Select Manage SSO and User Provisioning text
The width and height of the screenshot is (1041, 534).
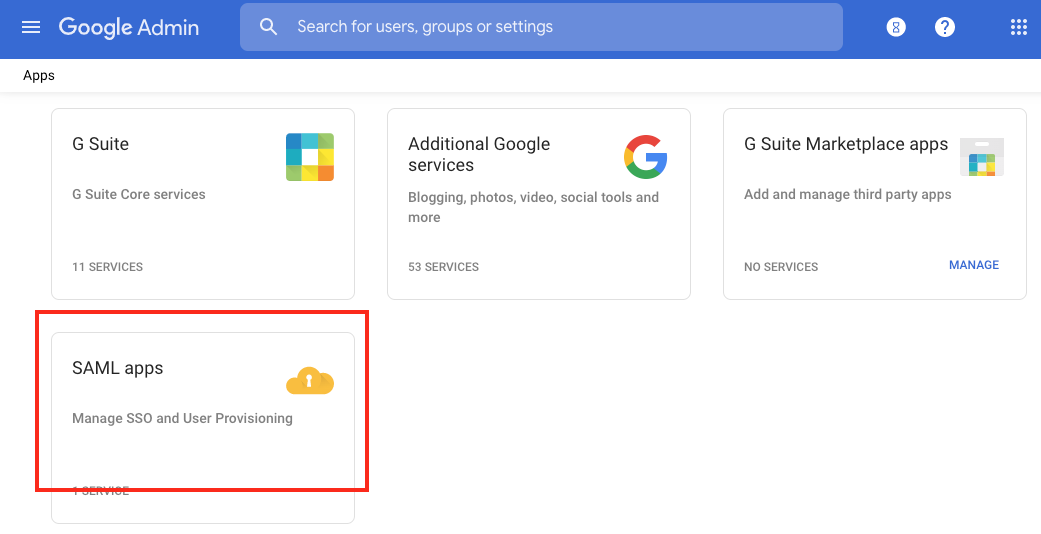point(183,418)
